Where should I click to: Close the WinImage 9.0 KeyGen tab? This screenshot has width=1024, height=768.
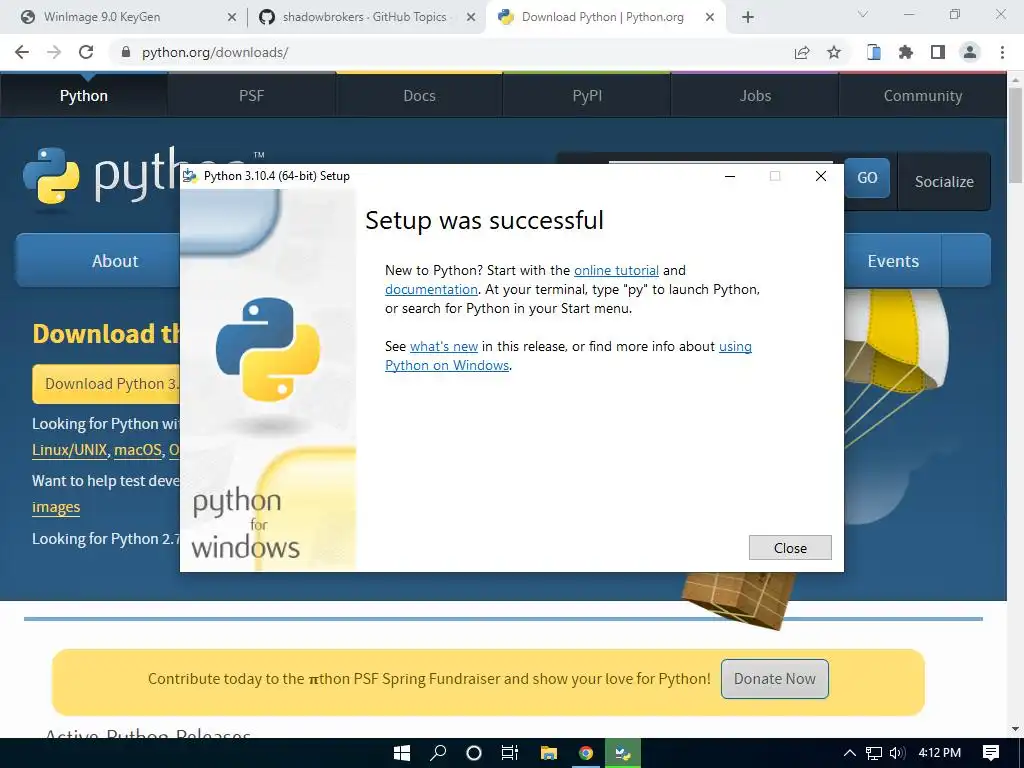pyautogui.click(x=232, y=17)
